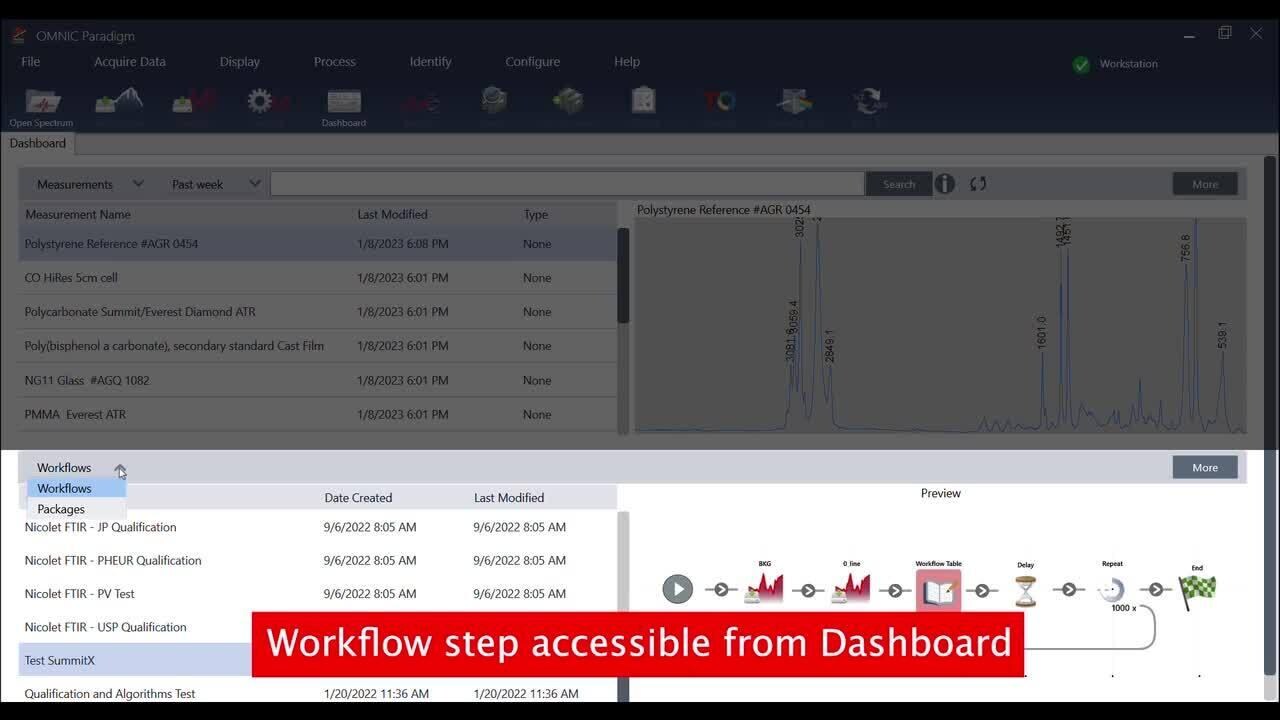The width and height of the screenshot is (1280, 720).
Task: Click the gear settings toolbar icon
Action: point(262,101)
